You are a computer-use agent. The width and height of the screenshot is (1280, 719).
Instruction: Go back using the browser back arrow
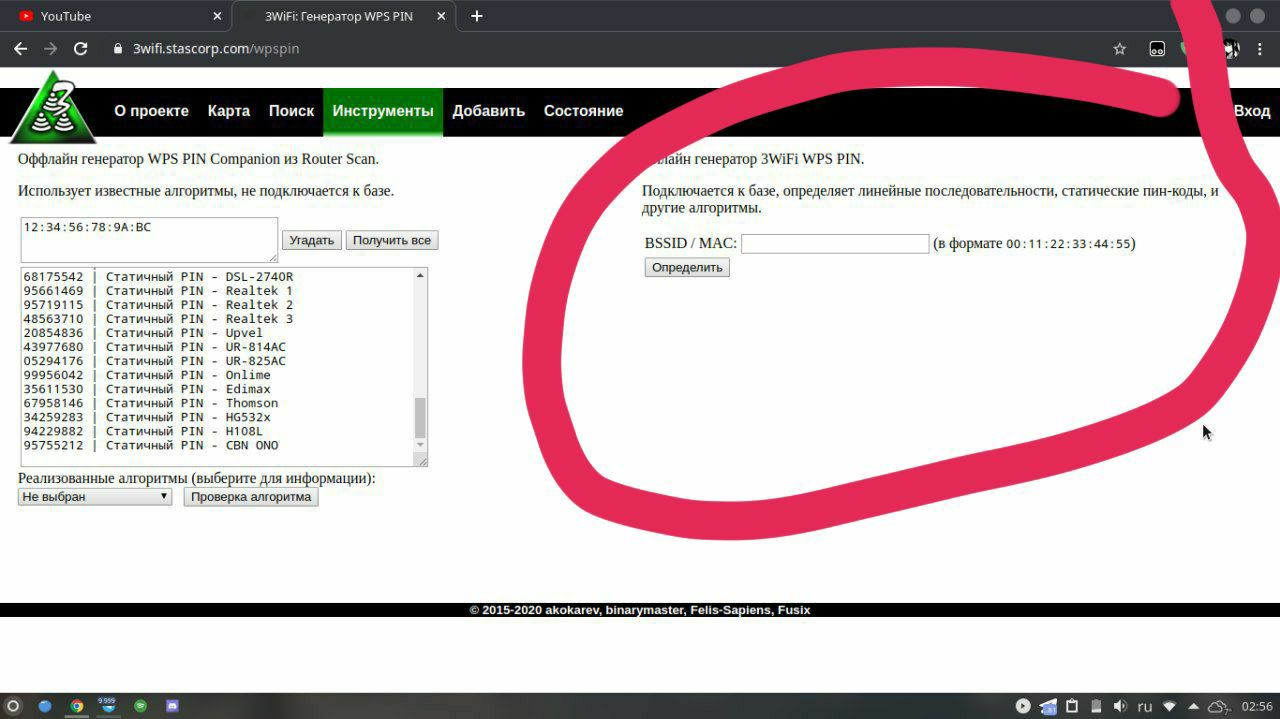pyautogui.click(x=20, y=48)
